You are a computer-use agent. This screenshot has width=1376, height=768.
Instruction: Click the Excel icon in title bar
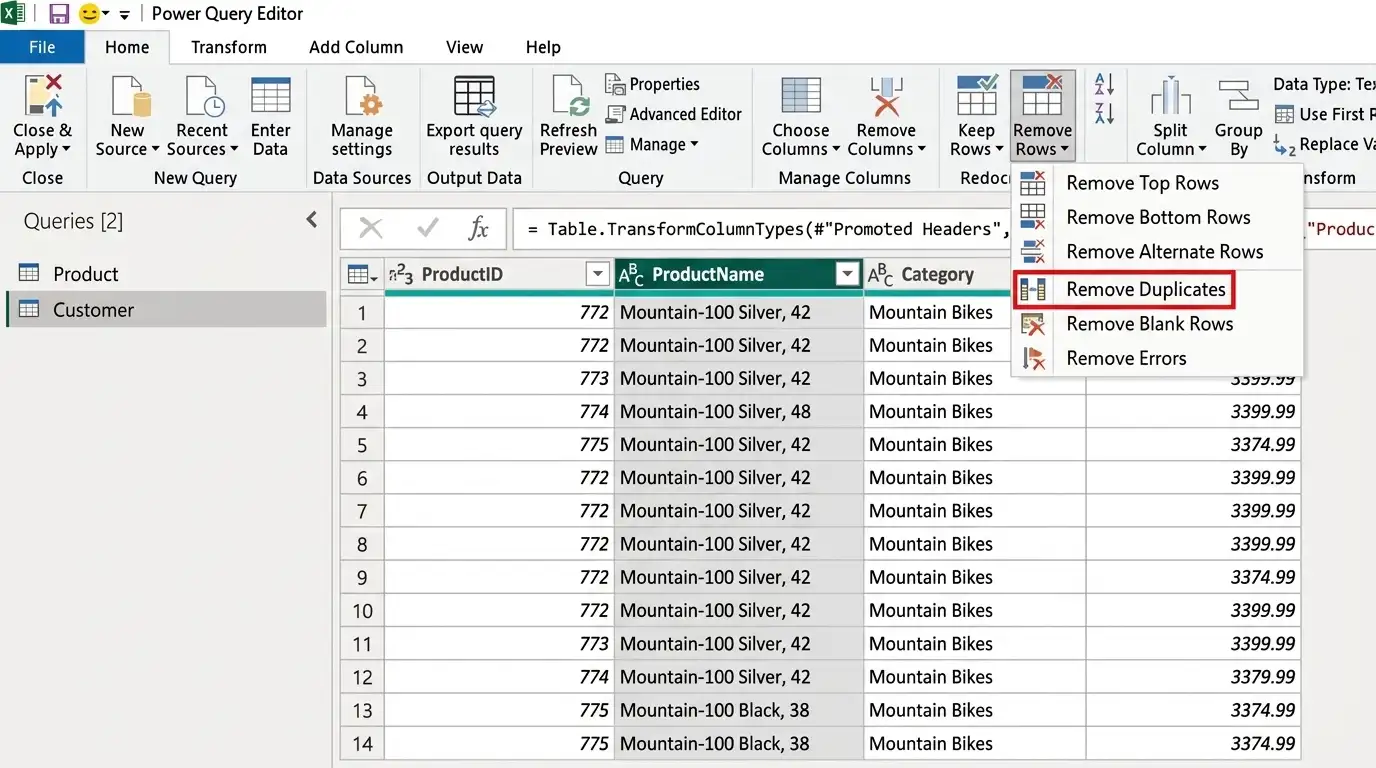tap(13, 14)
